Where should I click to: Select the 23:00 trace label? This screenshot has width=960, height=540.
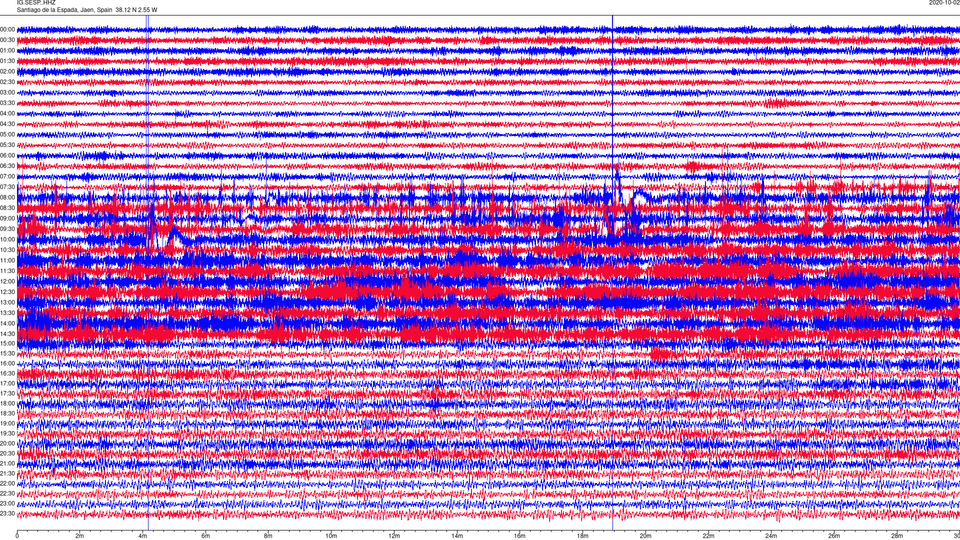click(7, 504)
